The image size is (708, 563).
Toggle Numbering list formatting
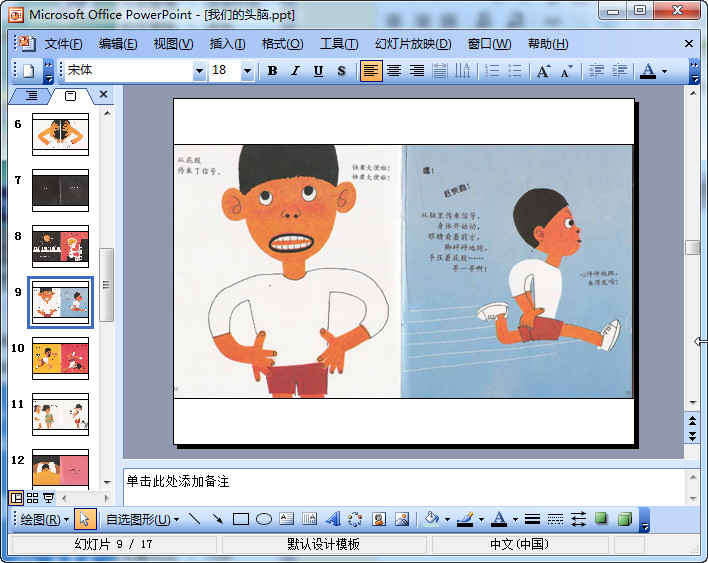492,71
